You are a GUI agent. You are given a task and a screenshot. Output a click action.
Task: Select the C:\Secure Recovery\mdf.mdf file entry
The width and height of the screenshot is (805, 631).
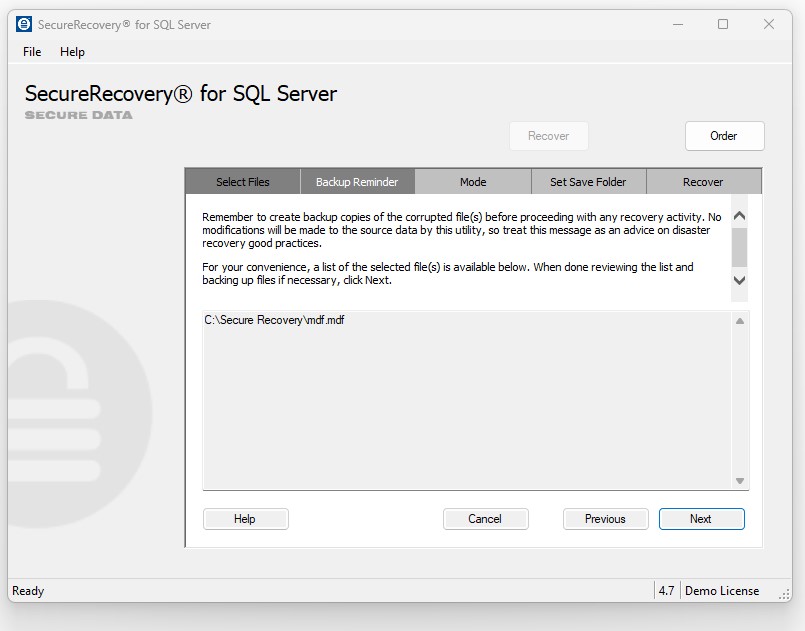click(x=275, y=321)
